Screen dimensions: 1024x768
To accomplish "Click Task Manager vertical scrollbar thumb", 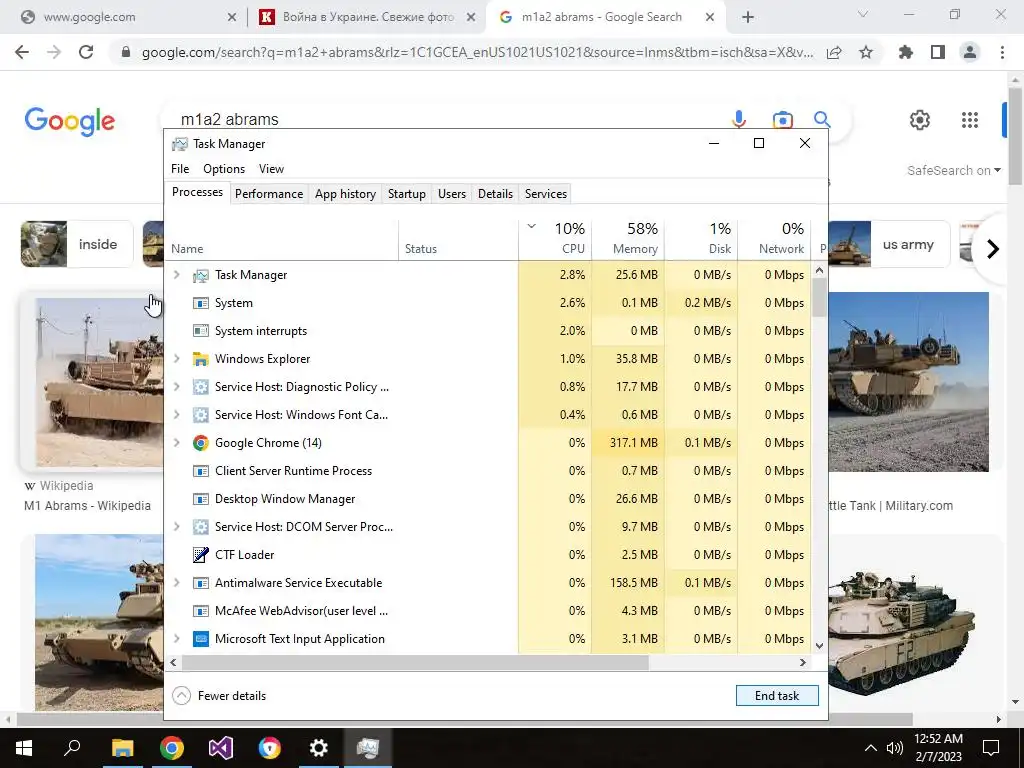I will (x=819, y=296).
